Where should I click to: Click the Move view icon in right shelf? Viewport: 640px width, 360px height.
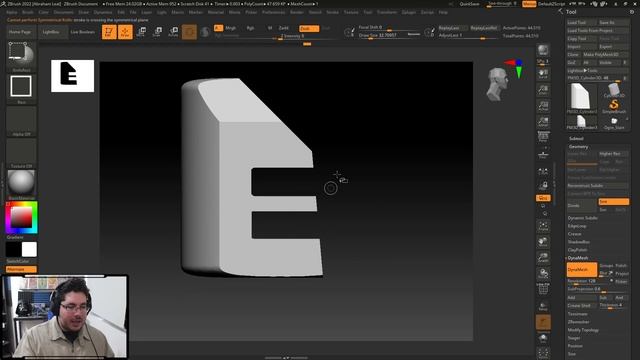pyautogui.click(x=543, y=242)
